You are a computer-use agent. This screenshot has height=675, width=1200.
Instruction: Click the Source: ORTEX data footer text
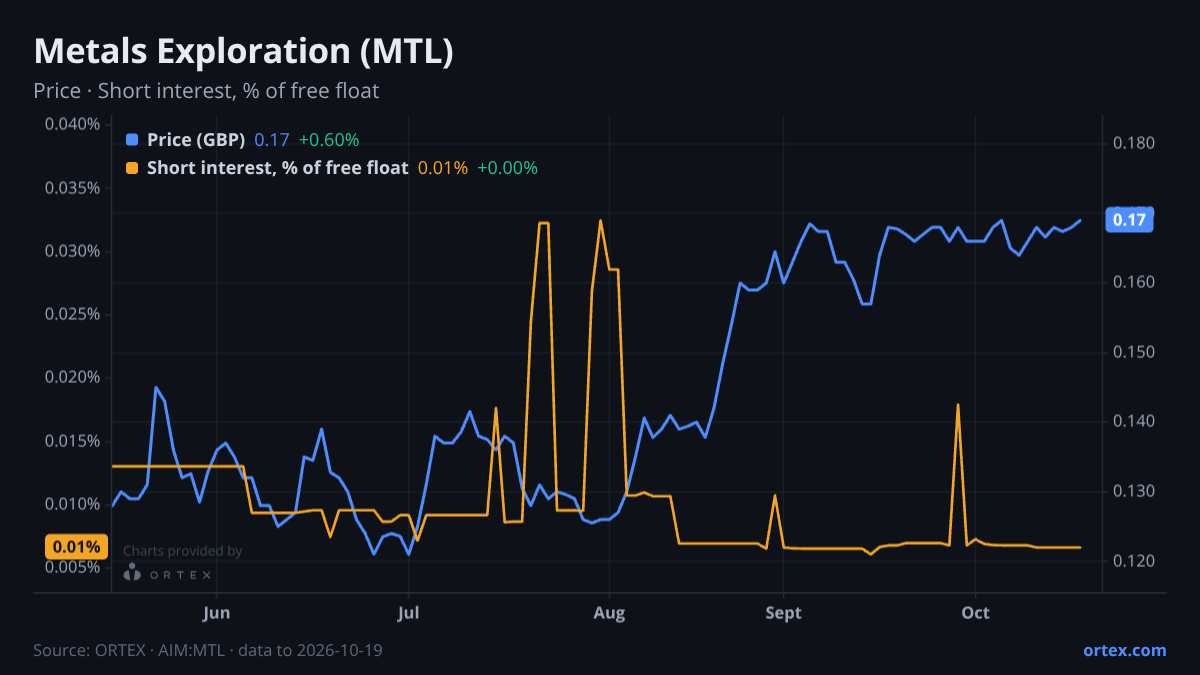tap(208, 650)
